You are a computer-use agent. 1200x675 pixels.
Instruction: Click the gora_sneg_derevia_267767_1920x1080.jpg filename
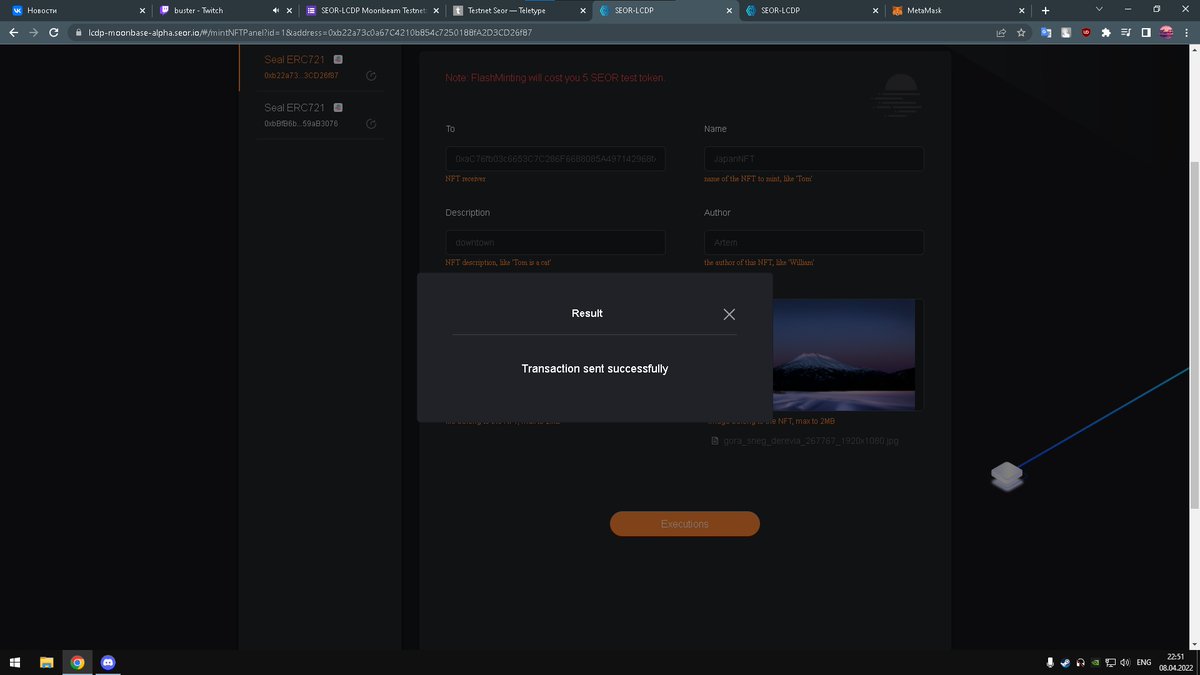pyautogui.click(x=811, y=440)
